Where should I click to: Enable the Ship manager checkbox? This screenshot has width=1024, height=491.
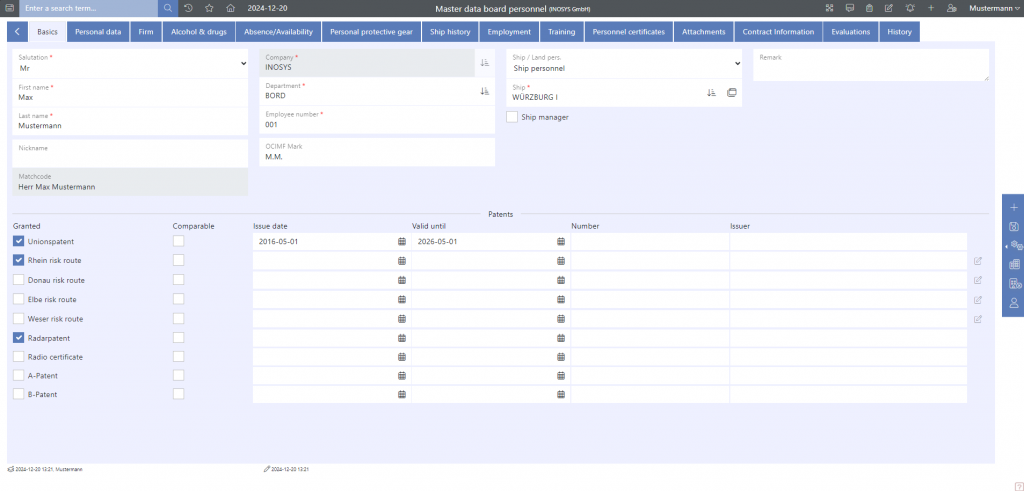512,117
